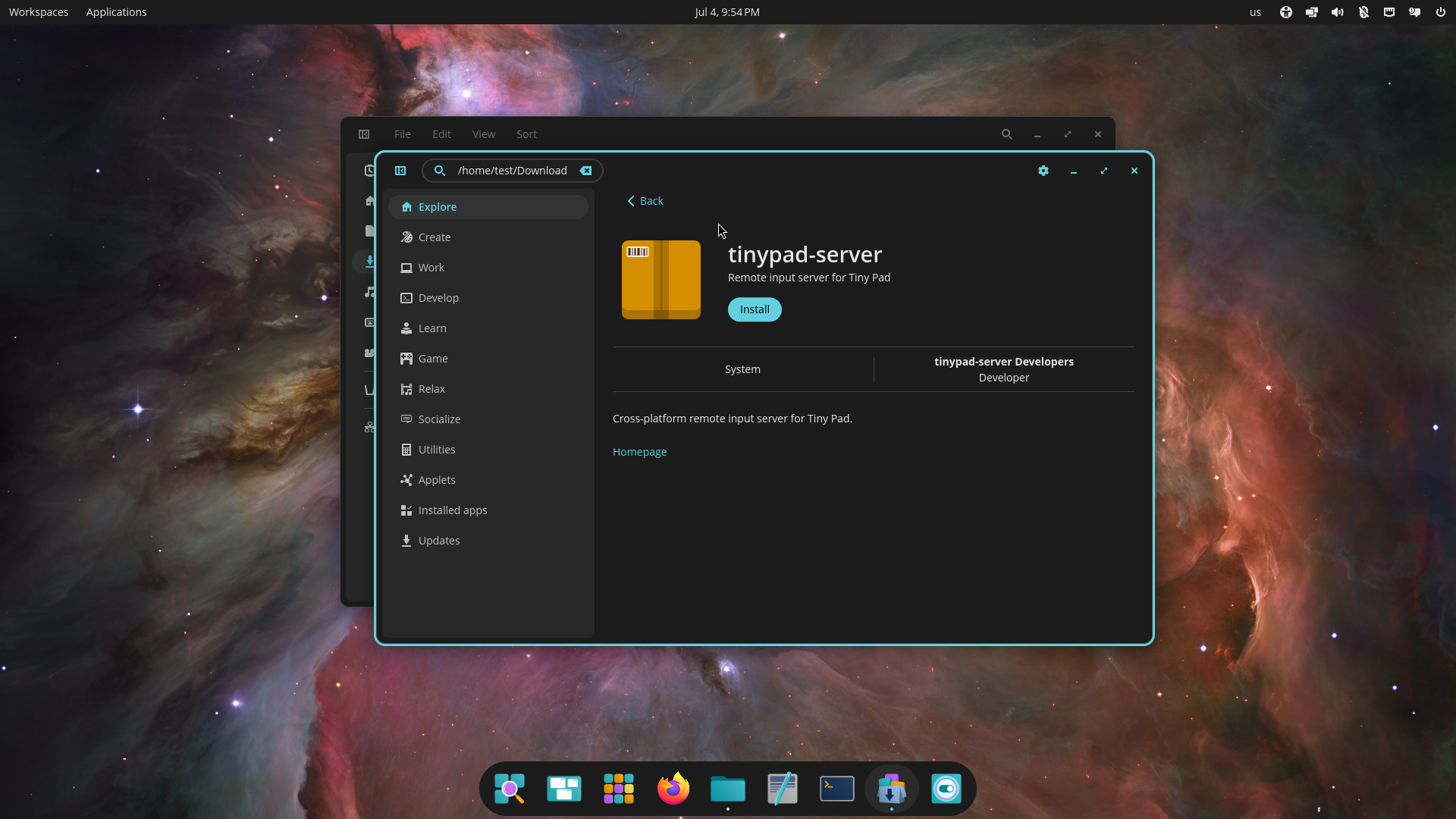
Task: Toggle the COSMIC Store sidebar panel icon
Action: click(x=400, y=171)
